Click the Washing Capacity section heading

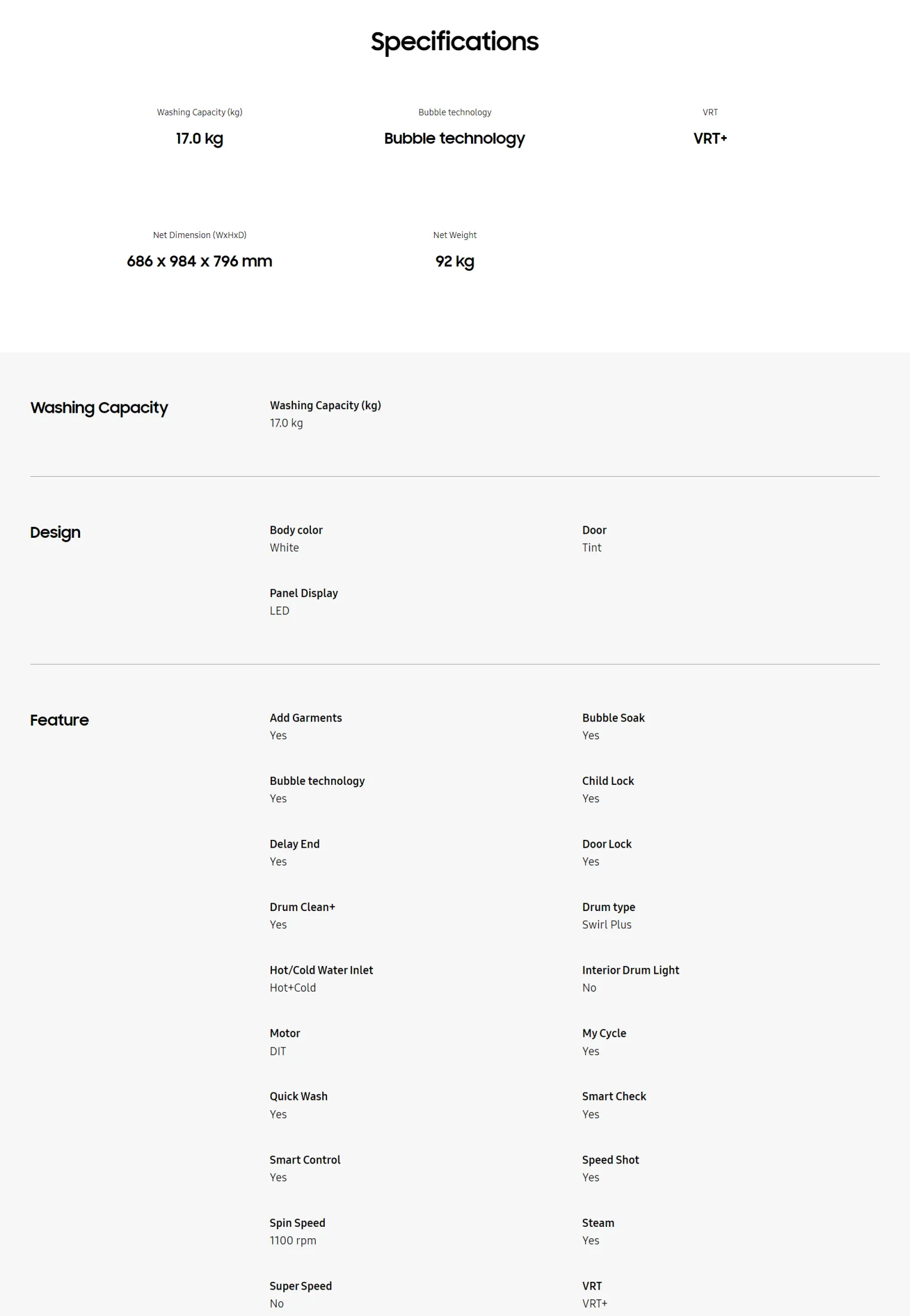coord(99,408)
